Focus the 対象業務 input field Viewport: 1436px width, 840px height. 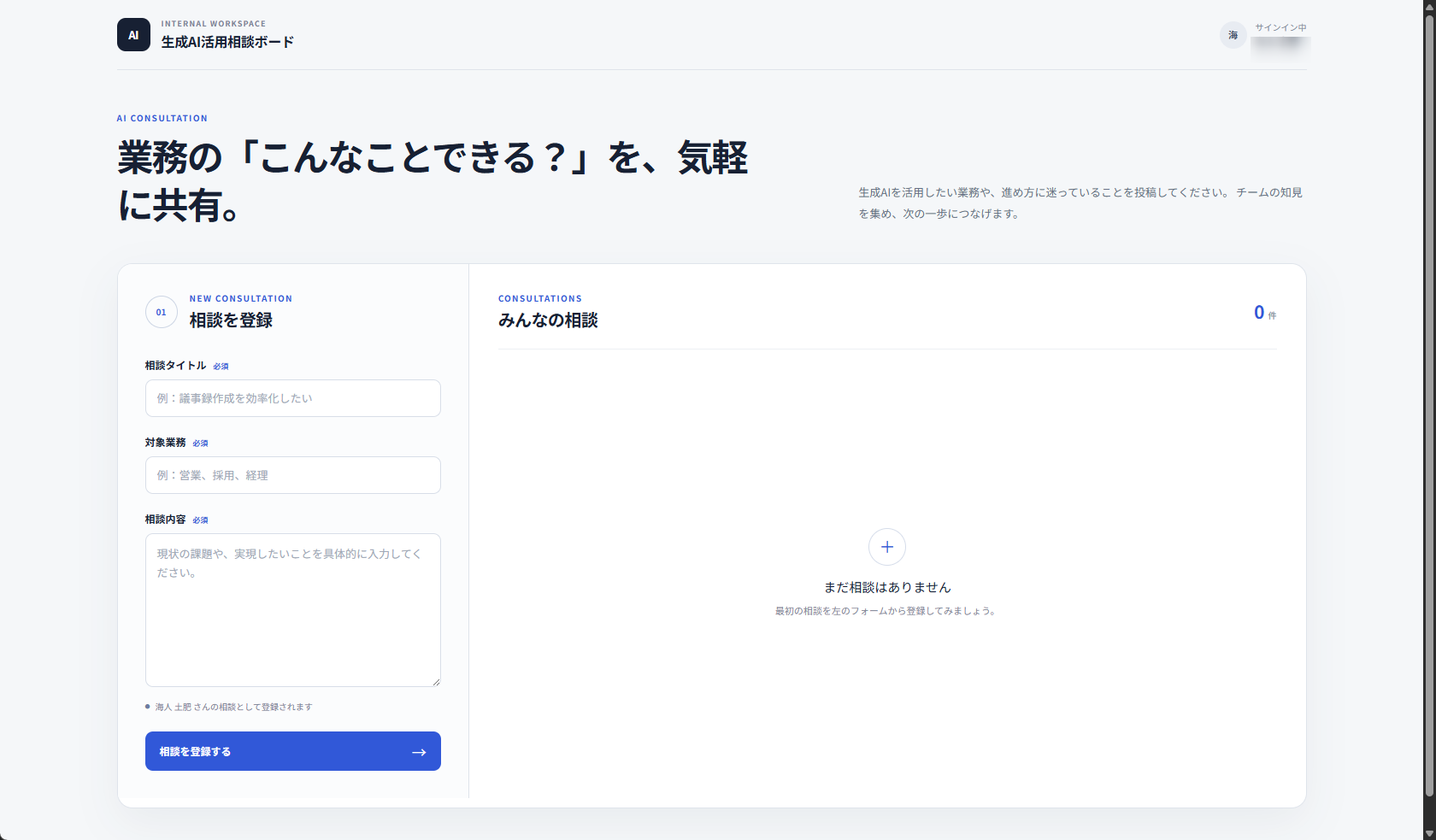coord(293,475)
